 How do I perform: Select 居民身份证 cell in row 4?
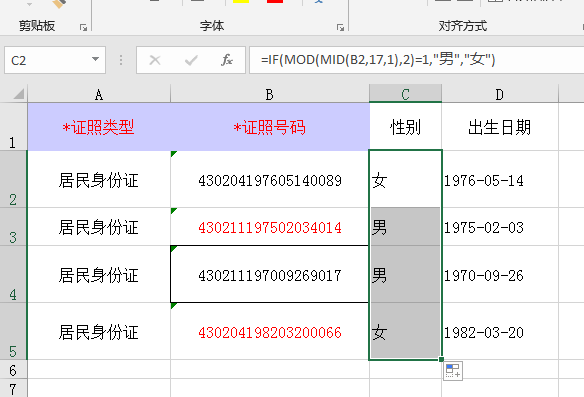pos(99,274)
